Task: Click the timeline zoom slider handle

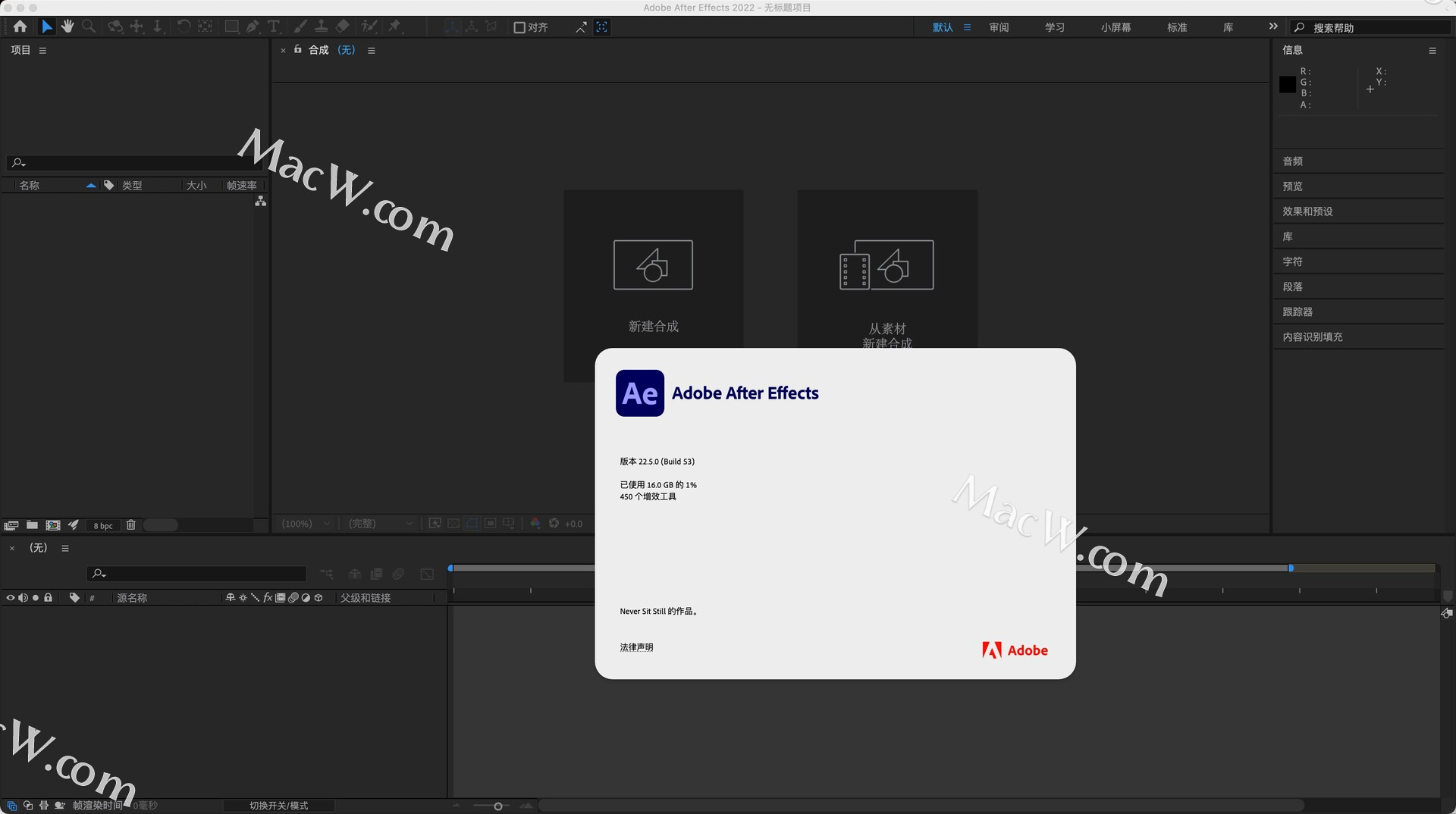Action: (497, 806)
